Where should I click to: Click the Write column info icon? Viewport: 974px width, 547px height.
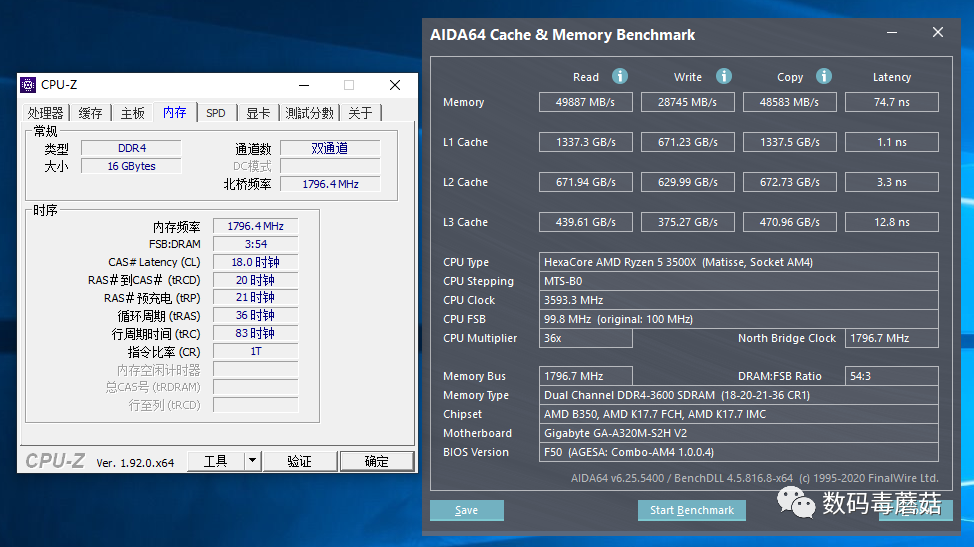(724, 76)
